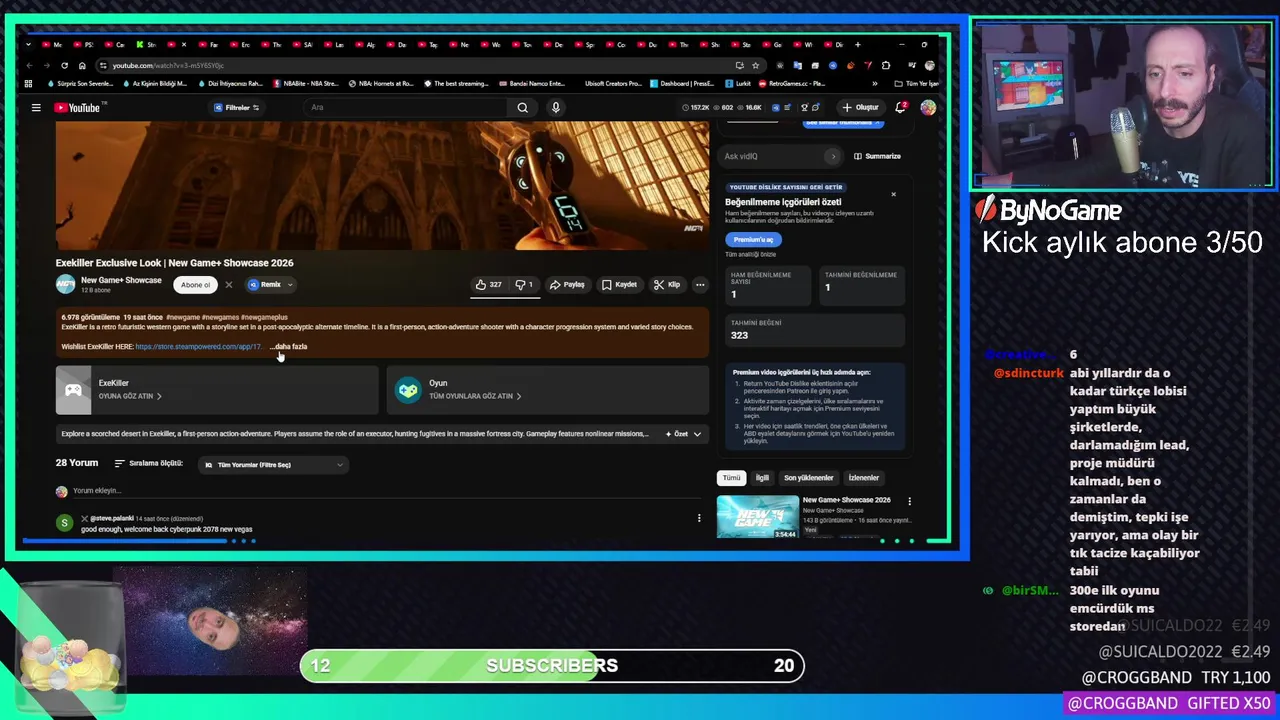Open options for steve.palanki's comment

[699, 518]
